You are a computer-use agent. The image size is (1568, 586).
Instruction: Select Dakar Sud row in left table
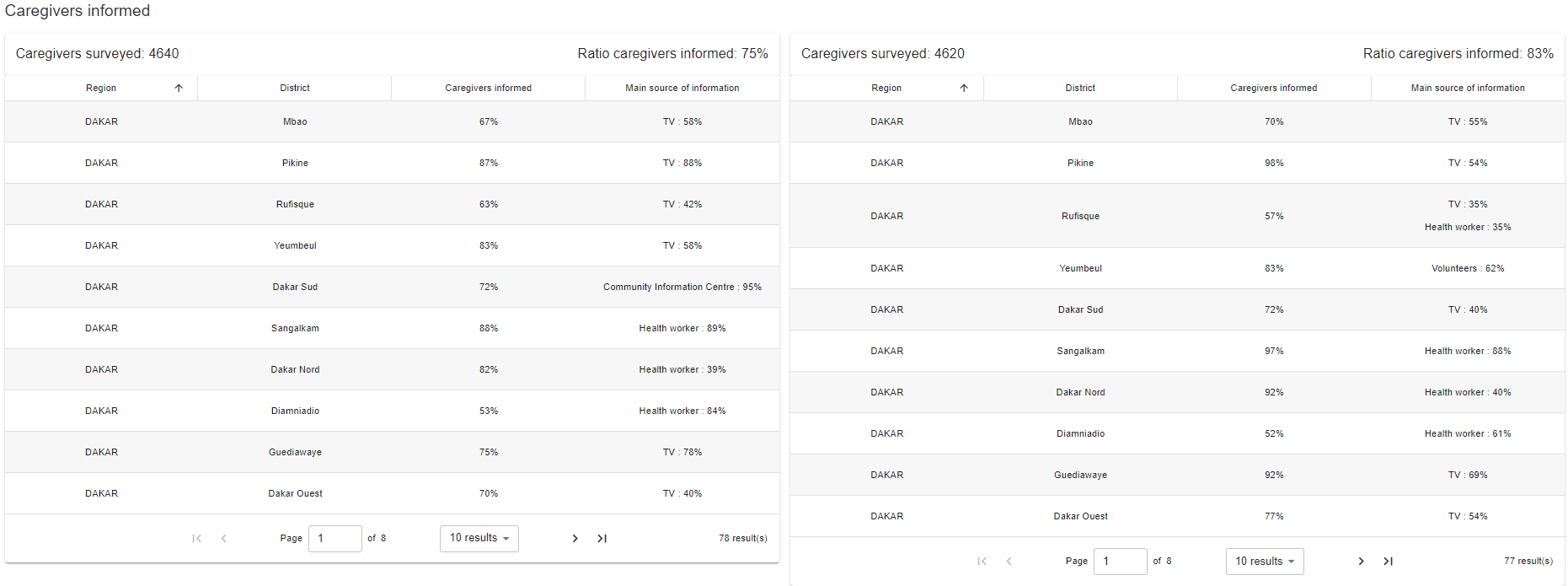pyautogui.click(x=295, y=287)
